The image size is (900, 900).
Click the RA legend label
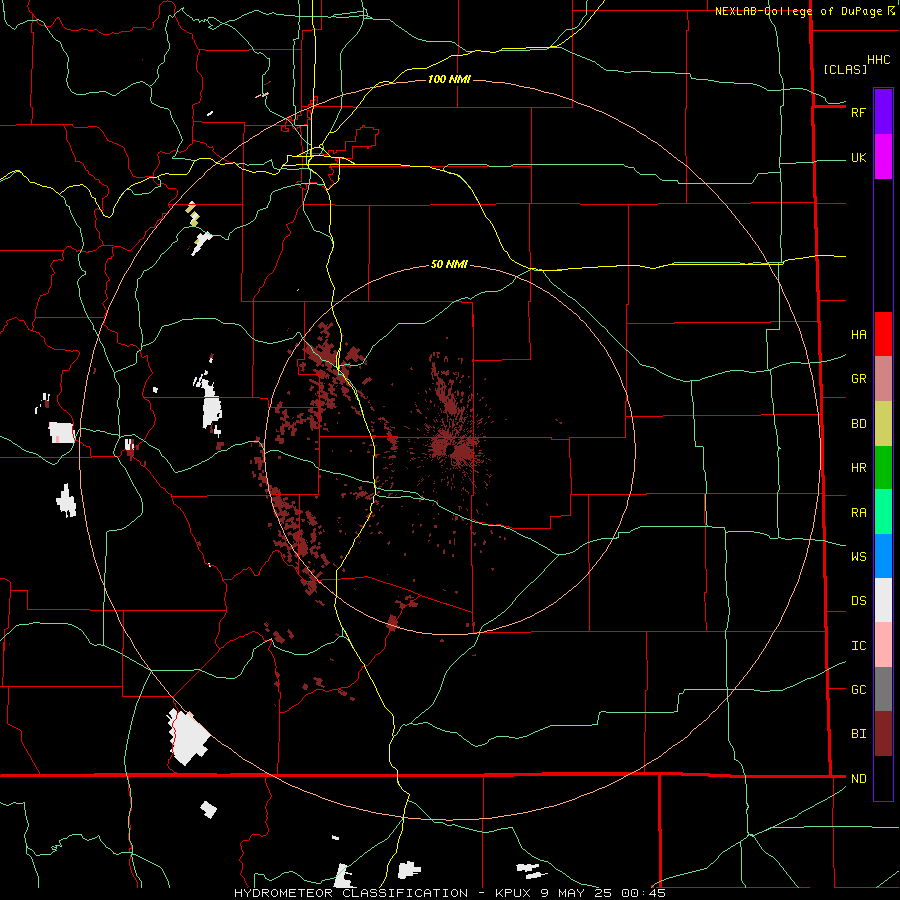click(858, 512)
